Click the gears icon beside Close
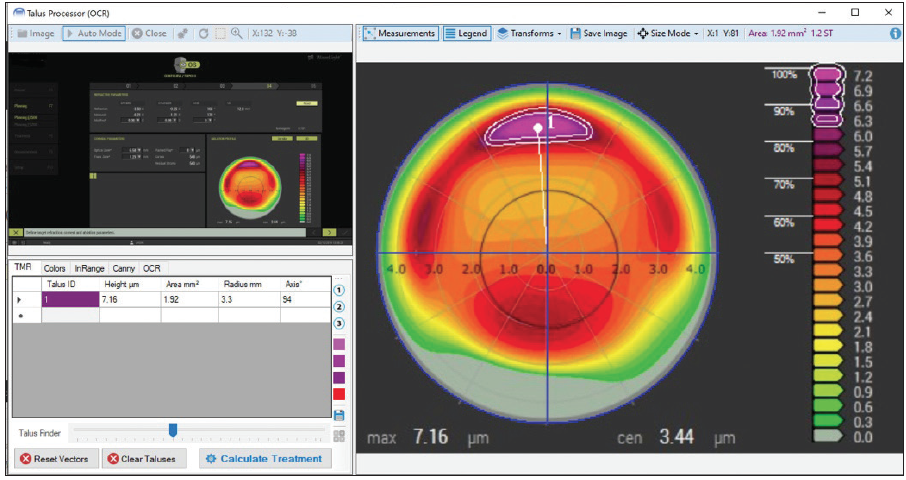The width and height of the screenshot is (906, 480). click(x=183, y=33)
